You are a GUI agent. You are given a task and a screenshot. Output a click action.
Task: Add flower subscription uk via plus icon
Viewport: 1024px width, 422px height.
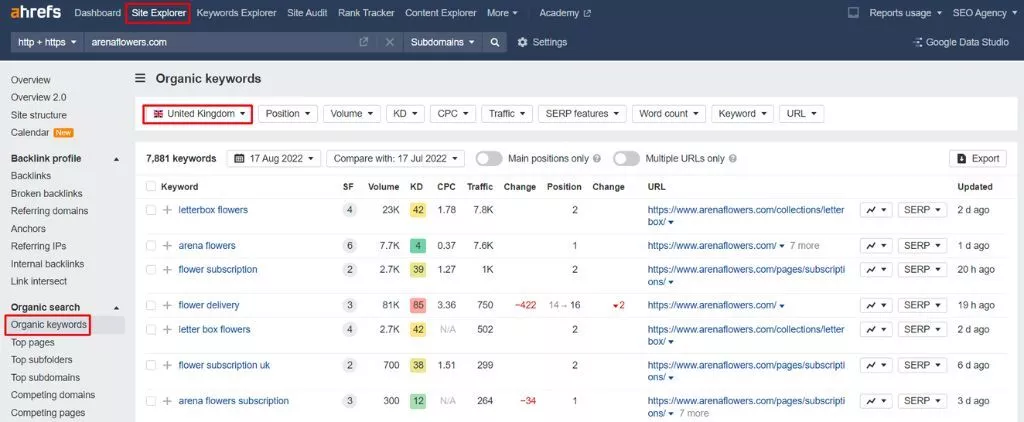click(x=167, y=365)
